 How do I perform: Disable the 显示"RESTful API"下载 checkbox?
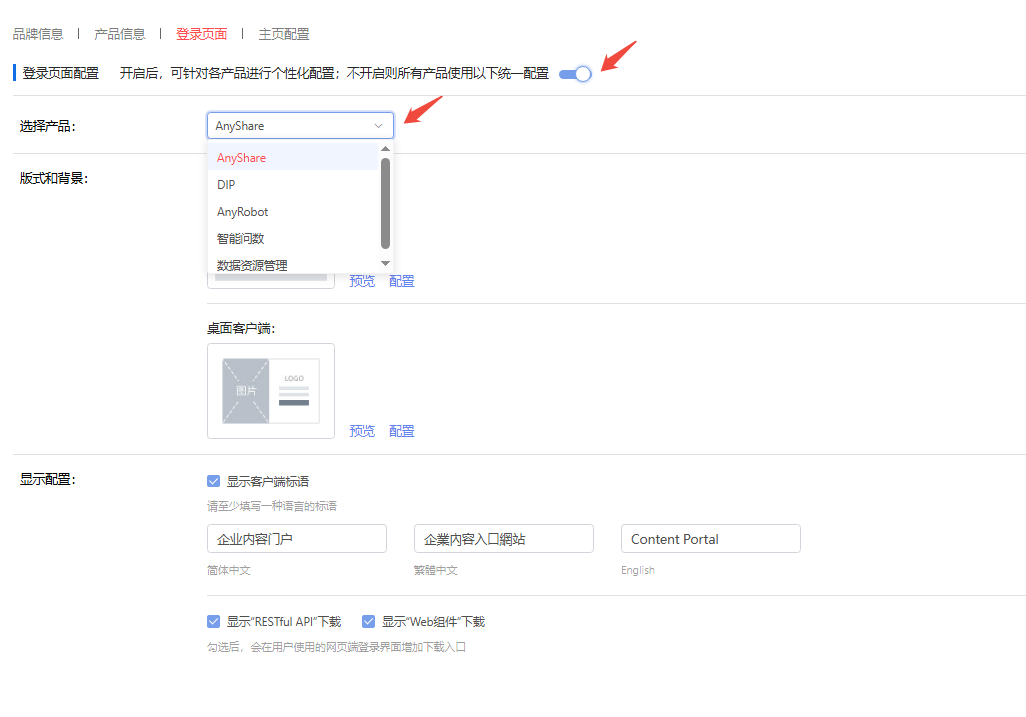(213, 621)
